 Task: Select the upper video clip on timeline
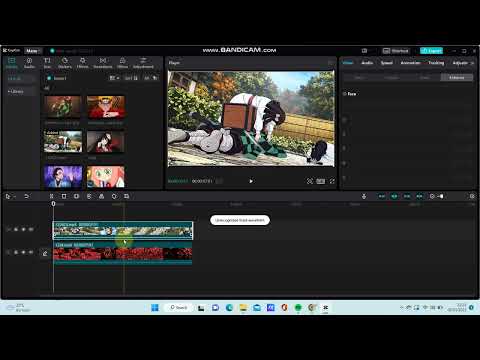point(123,230)
